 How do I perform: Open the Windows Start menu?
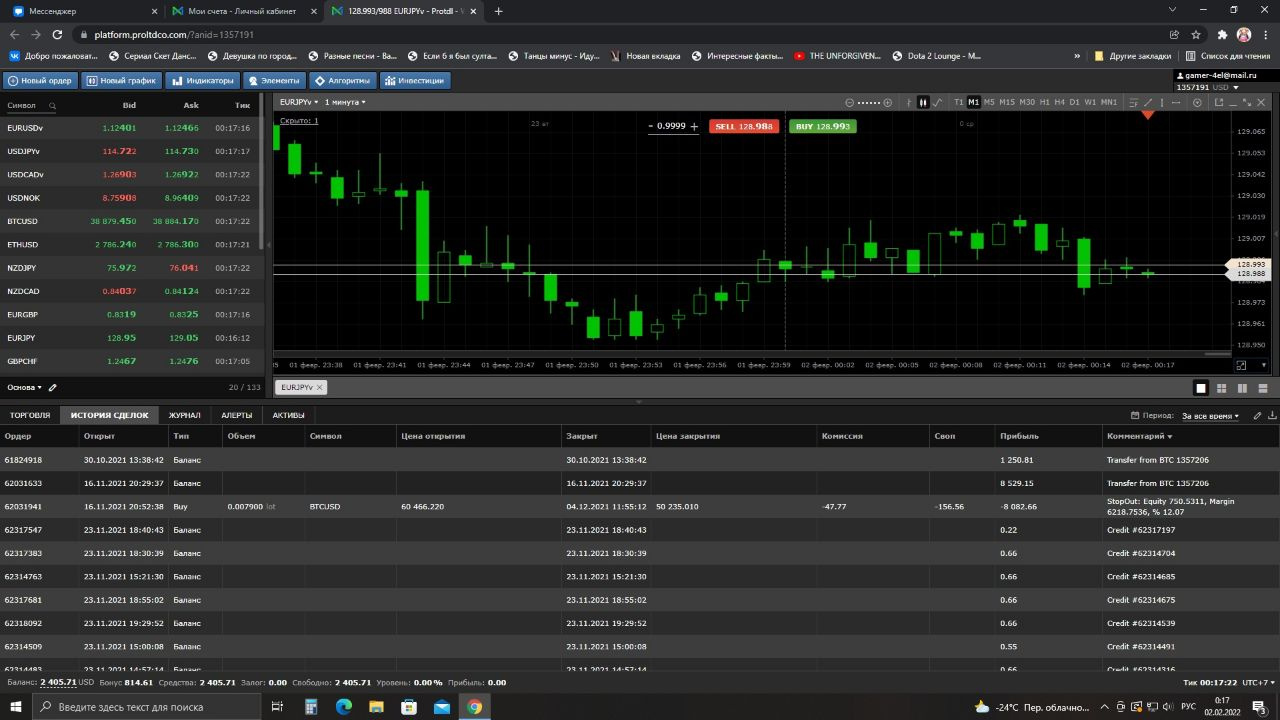tap(17, 706)
